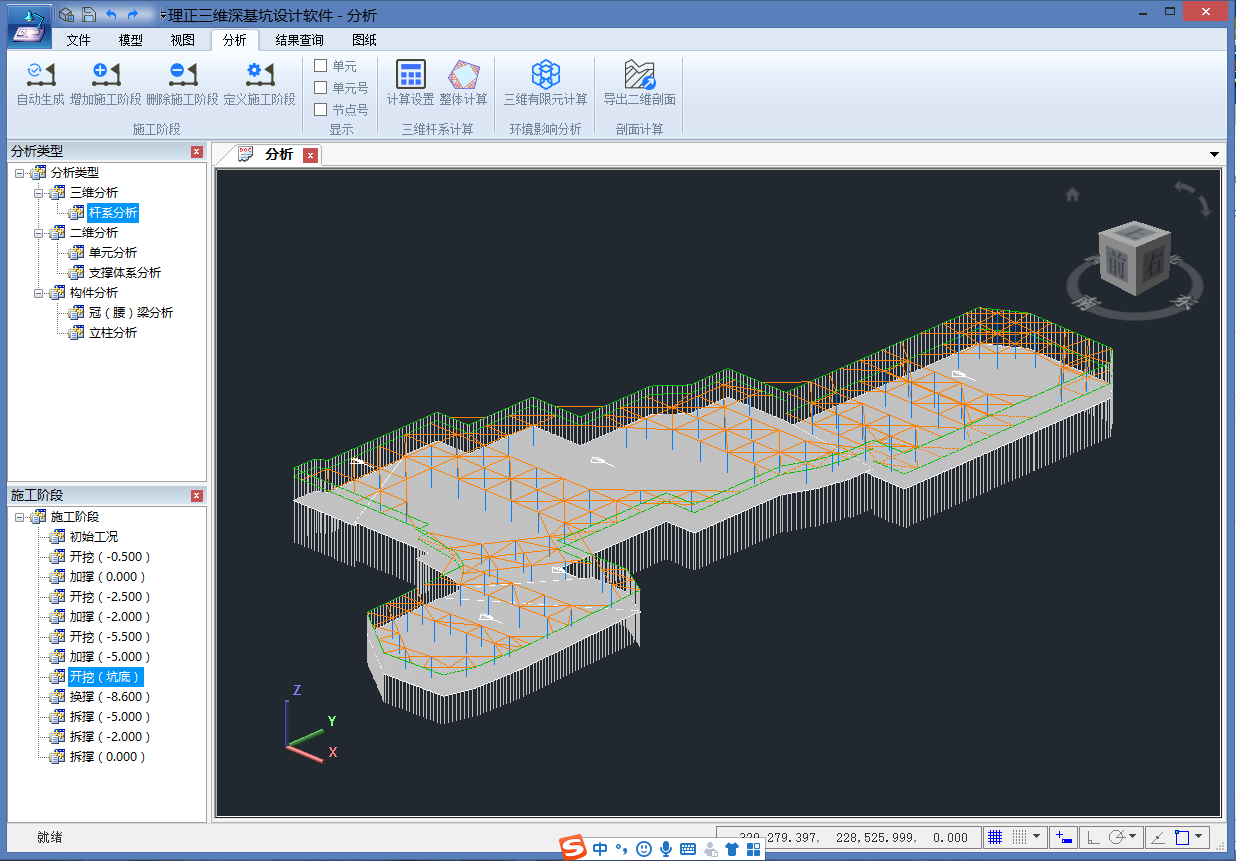Switch to the 结果查询 ribbon tab
1236x861 pixels.
click(x=299, y=40)
